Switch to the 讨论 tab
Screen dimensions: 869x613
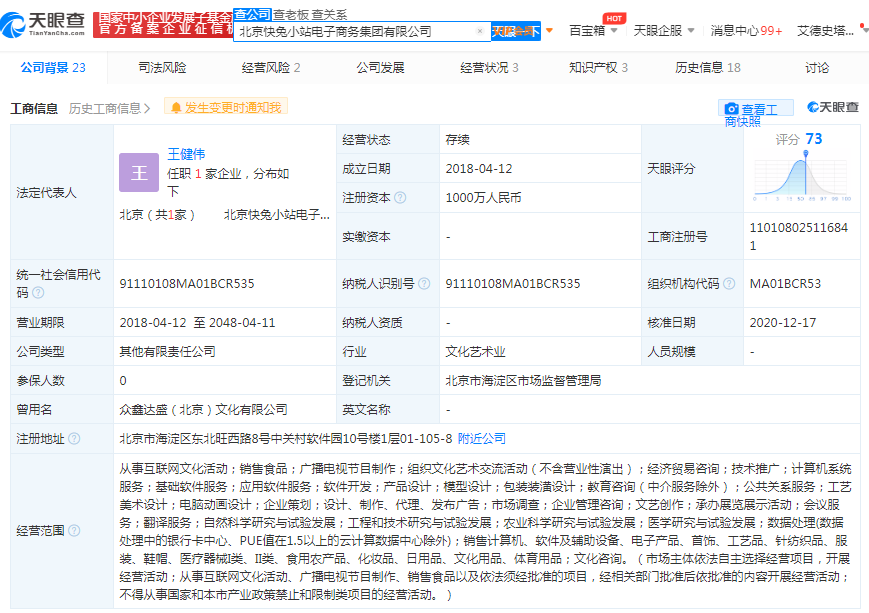[817, 68]
